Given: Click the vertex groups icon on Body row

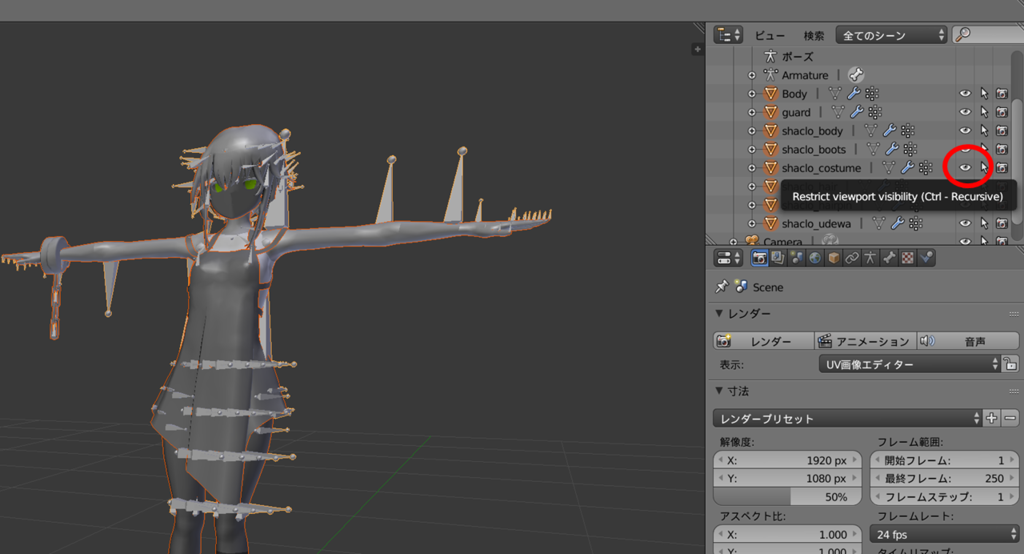Looking at the screenshot, I should (872, 93).
